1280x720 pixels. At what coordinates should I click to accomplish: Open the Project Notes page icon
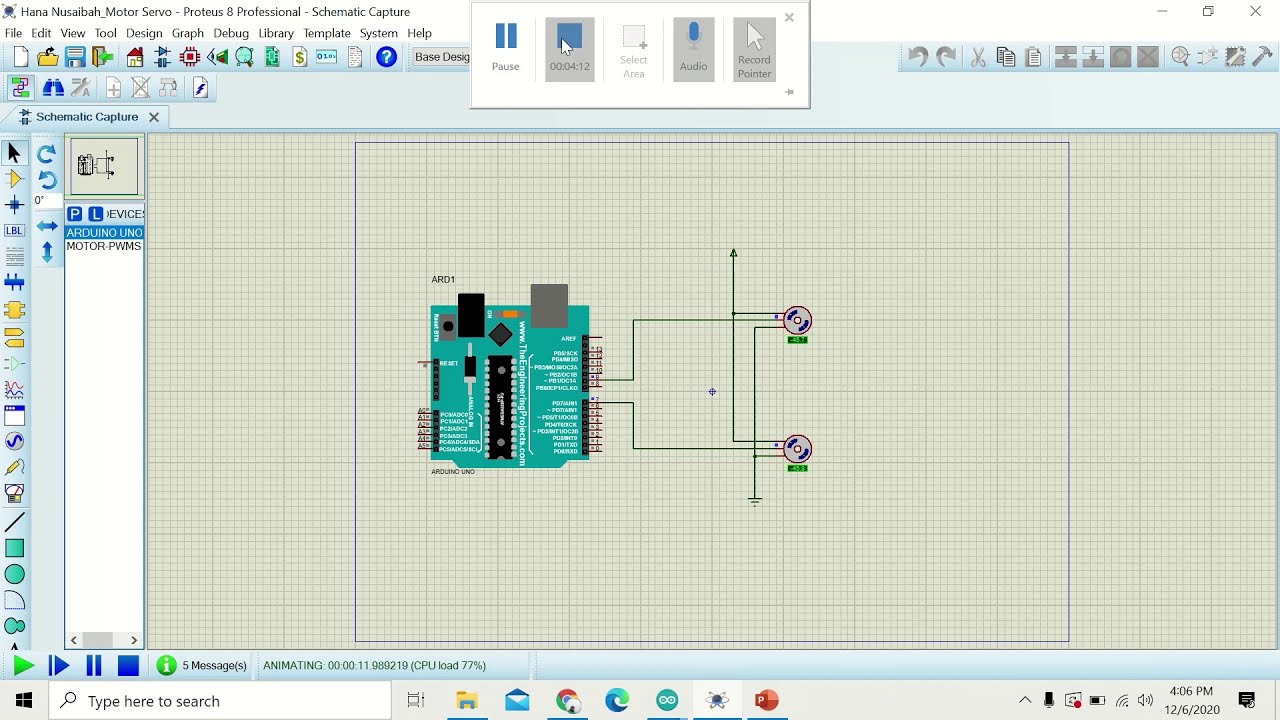coord(355,57)
